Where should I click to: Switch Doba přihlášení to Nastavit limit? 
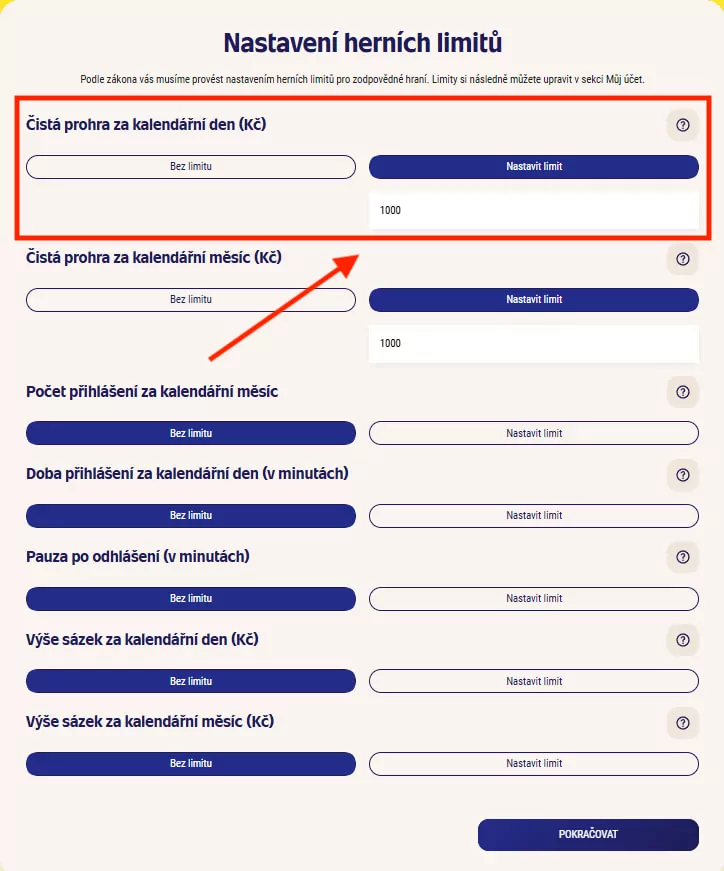coord(534,515)
